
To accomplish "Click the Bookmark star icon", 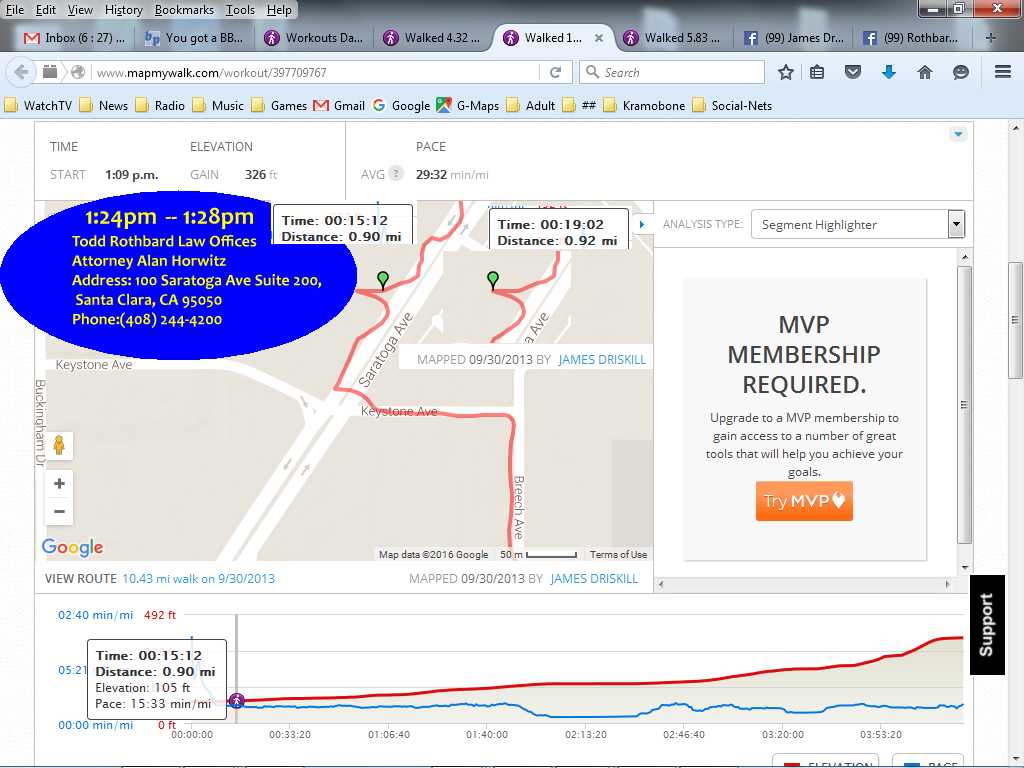I will (786, 72).
